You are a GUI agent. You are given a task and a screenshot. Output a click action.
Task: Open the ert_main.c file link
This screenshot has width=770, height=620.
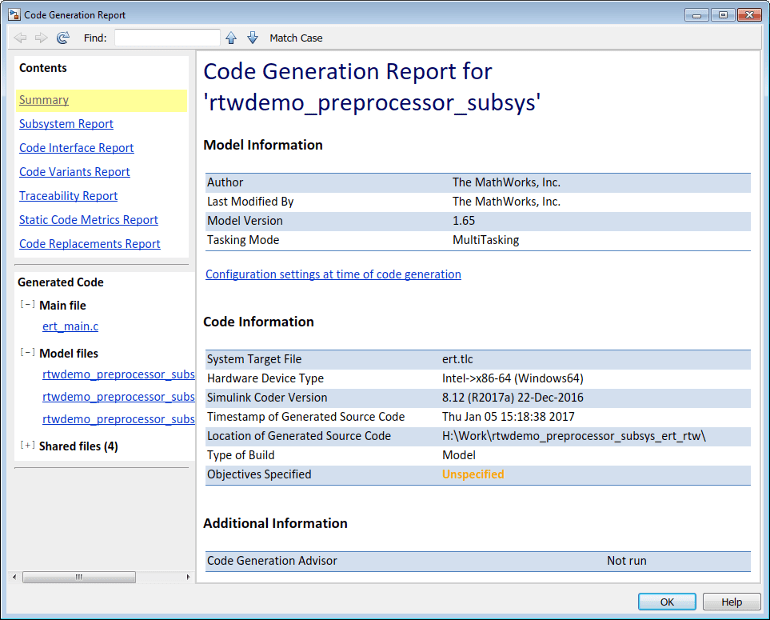tap(70, 326)
